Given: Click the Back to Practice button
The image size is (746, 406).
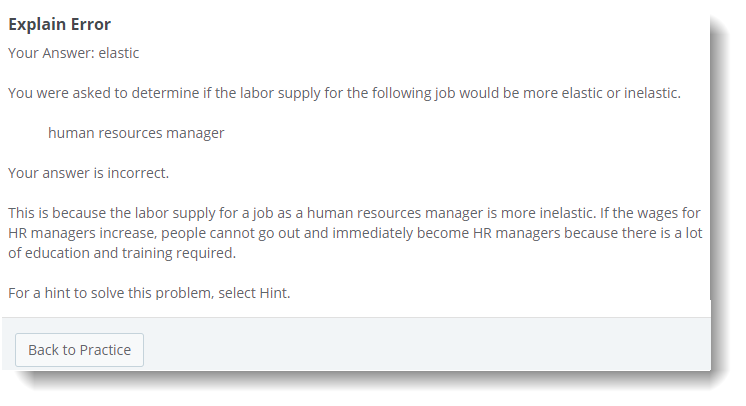Looking at the screenshot, I should [x=79, y=350].
